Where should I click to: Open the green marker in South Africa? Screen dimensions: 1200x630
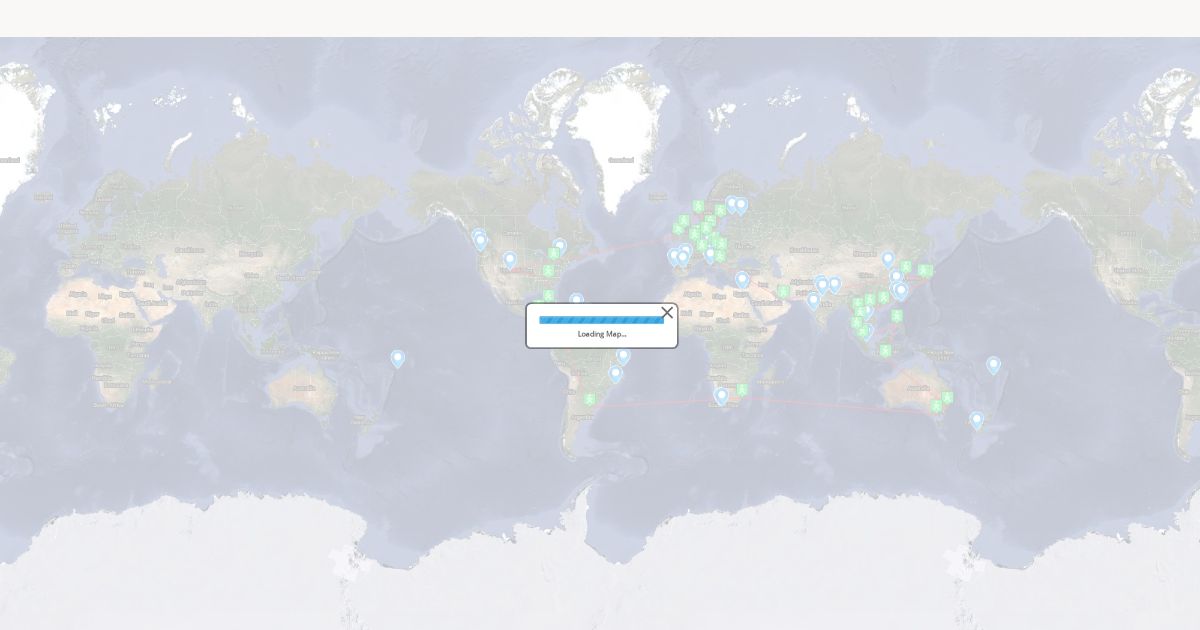(742, 390)
